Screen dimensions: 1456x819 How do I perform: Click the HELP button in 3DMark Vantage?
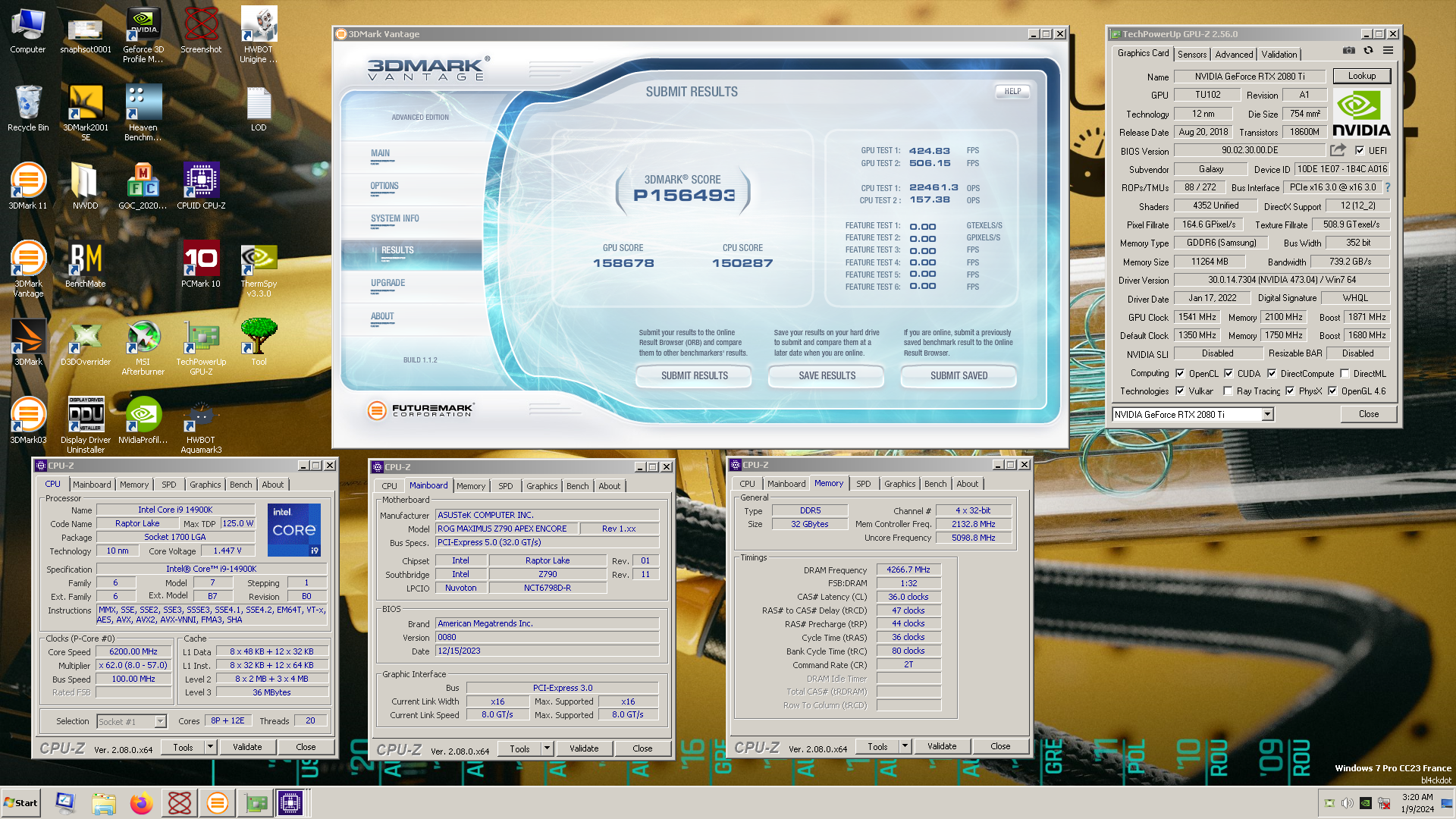point(1012,91)
